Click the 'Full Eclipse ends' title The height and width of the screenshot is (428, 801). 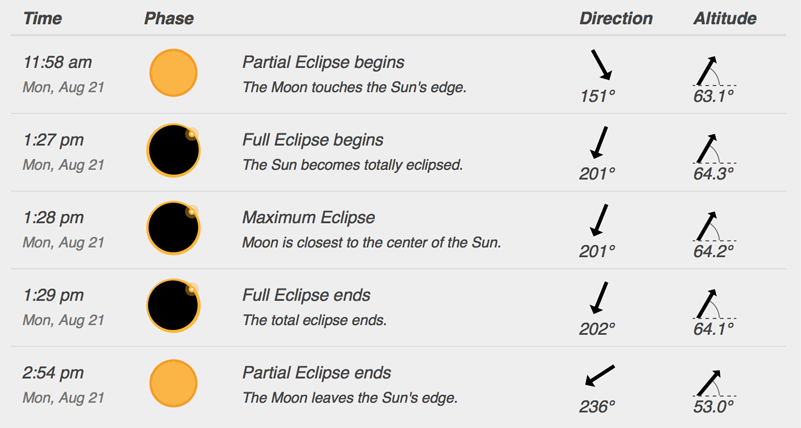[x=306, y=295]
